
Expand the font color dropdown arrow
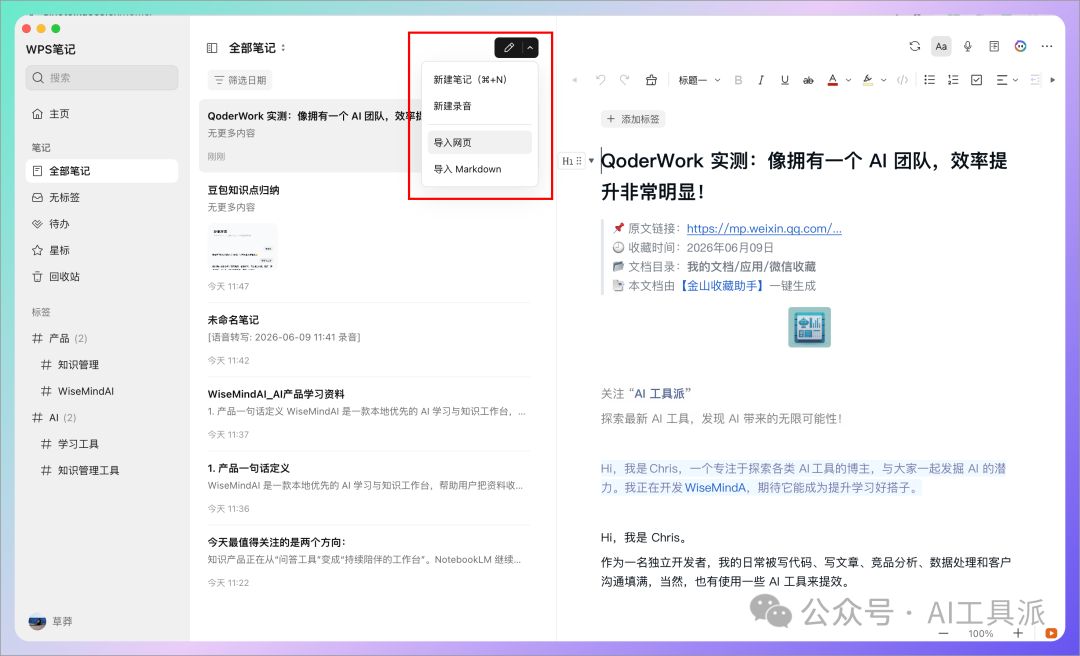(849, 80)
